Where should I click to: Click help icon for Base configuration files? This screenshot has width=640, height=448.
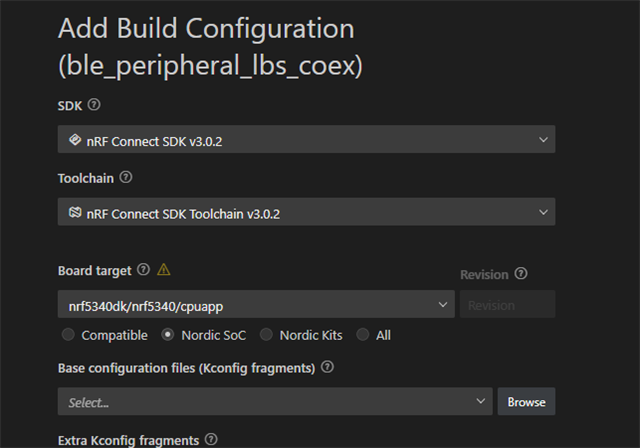(328, 367)
